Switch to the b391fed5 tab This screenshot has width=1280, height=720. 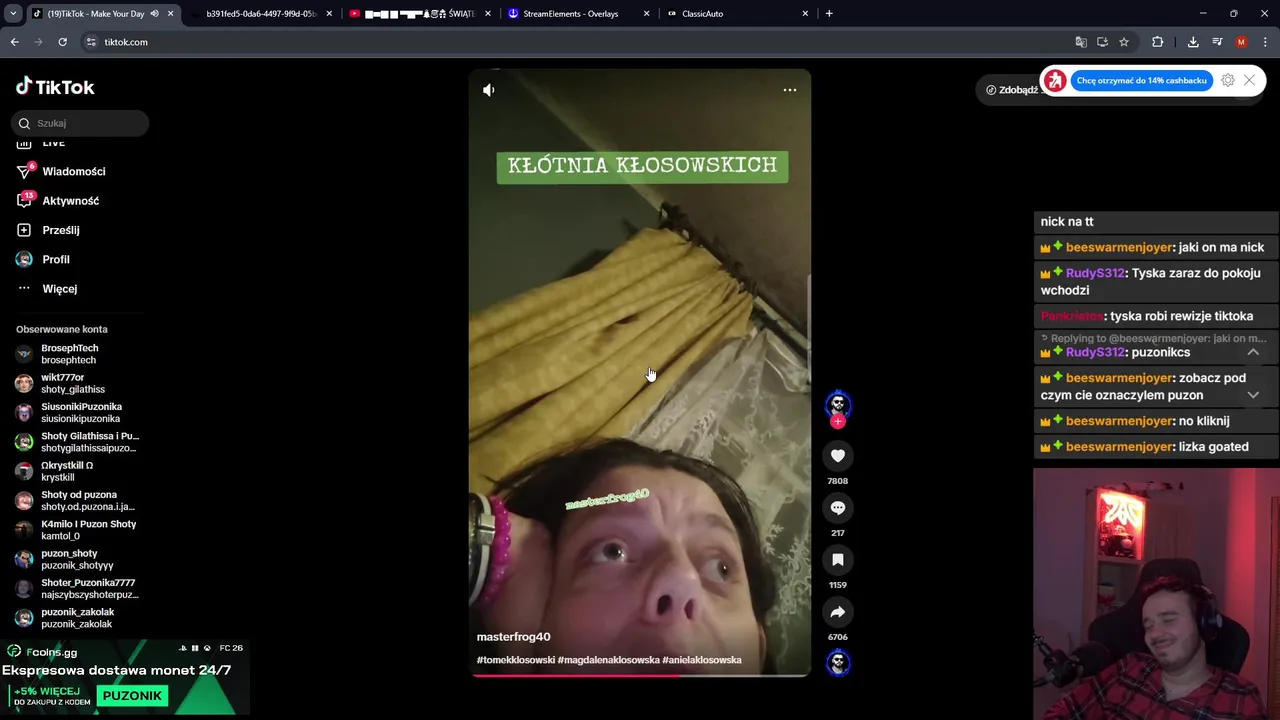pos(260,14)
